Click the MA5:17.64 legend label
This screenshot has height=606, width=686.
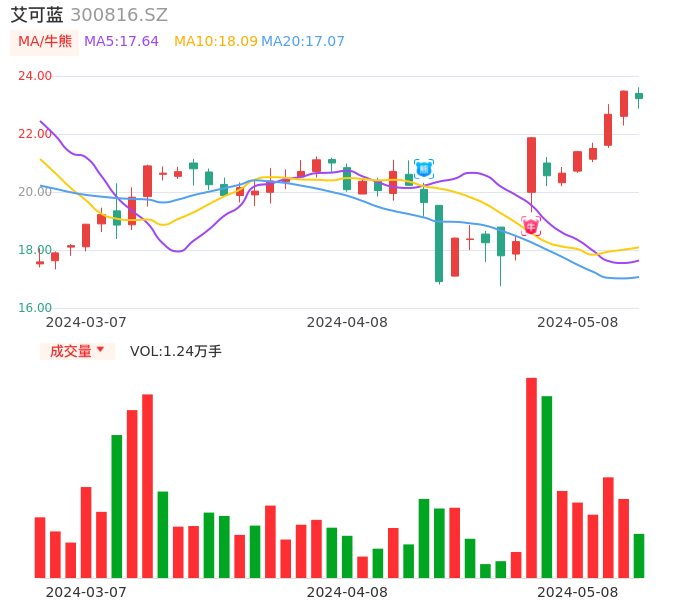(x=121, y=42)
